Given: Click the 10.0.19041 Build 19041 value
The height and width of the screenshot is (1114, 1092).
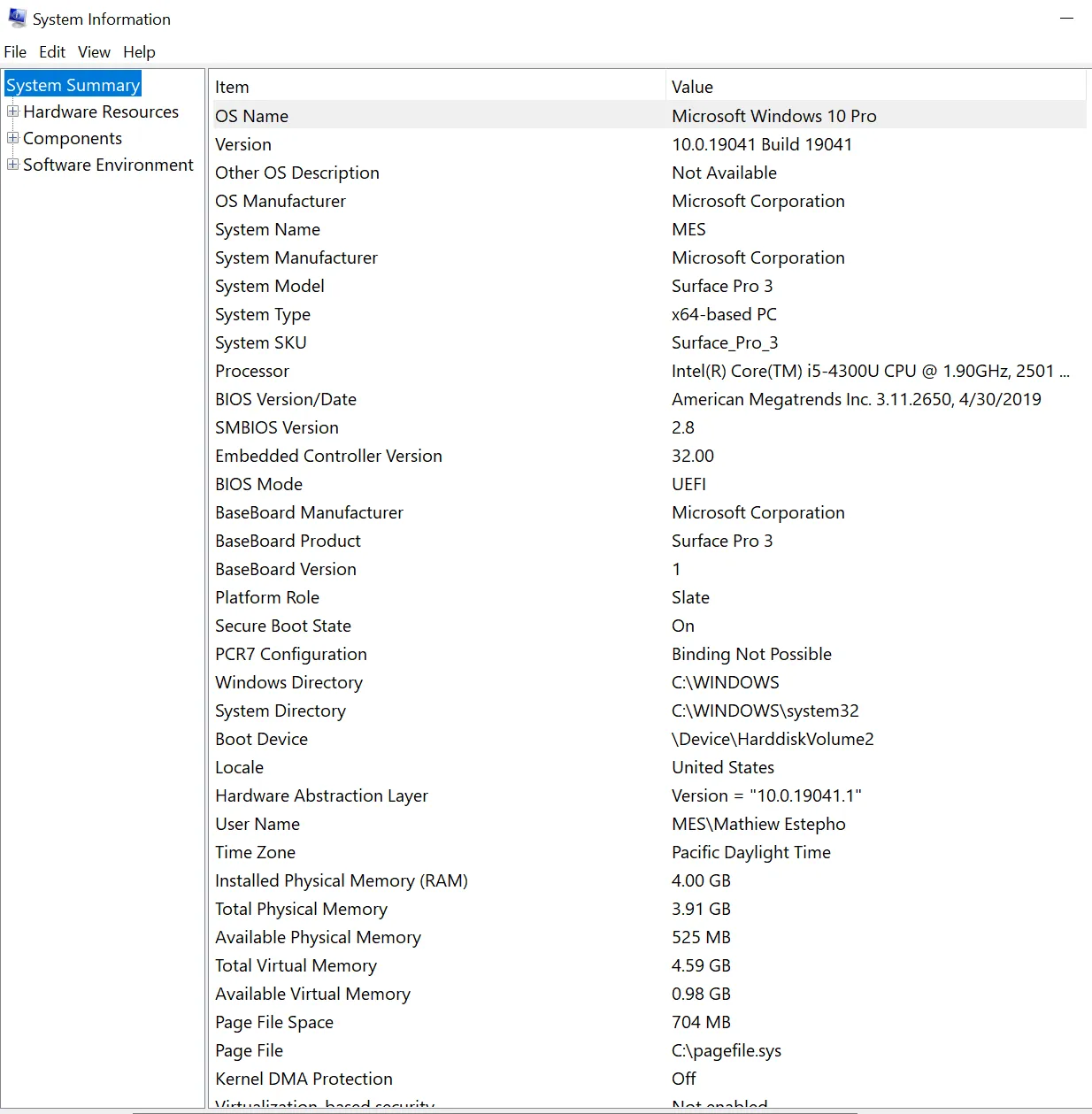Looking at the screenshot, I should tap(762, 144).
